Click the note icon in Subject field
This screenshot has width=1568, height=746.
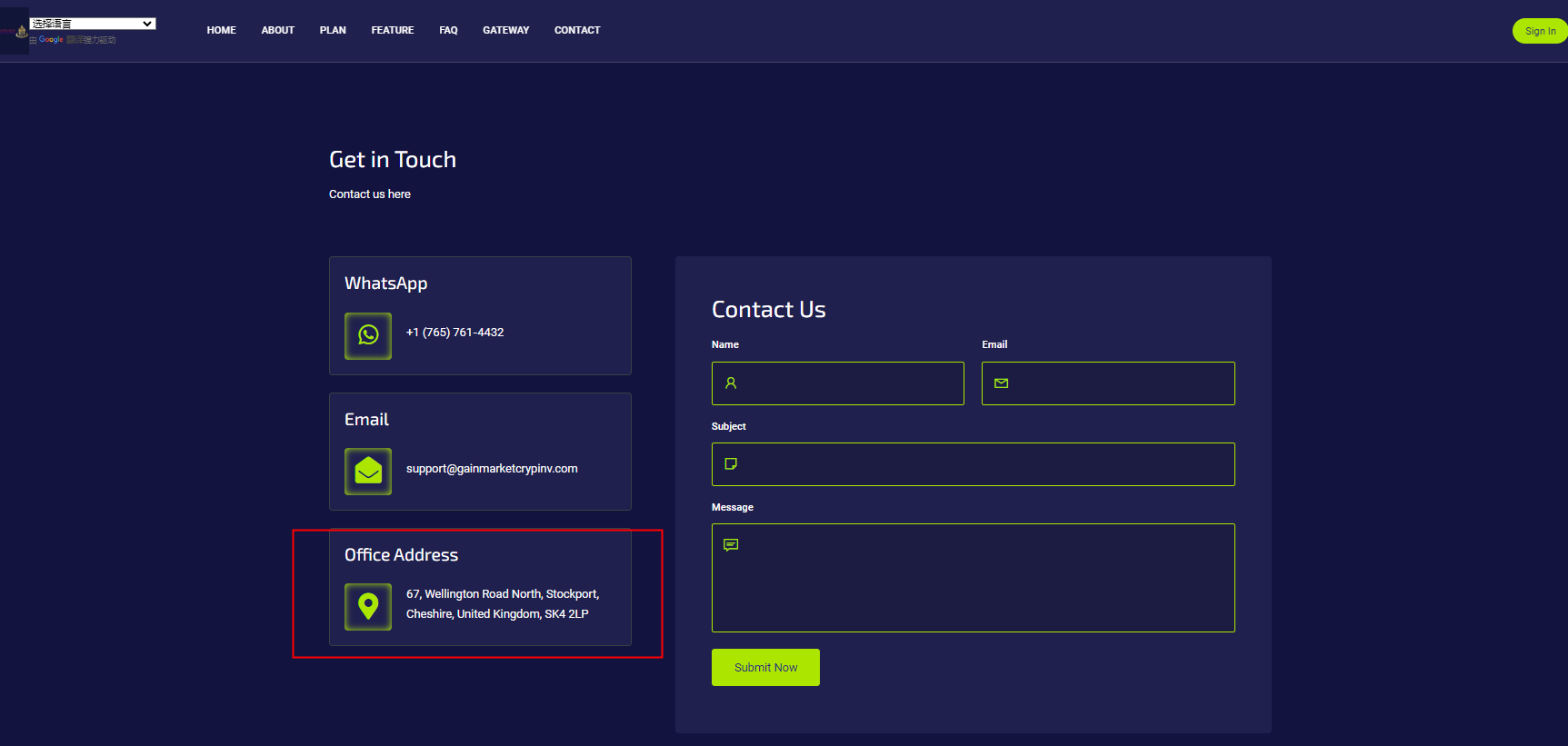pyautogui.click(x=731, y=464)
